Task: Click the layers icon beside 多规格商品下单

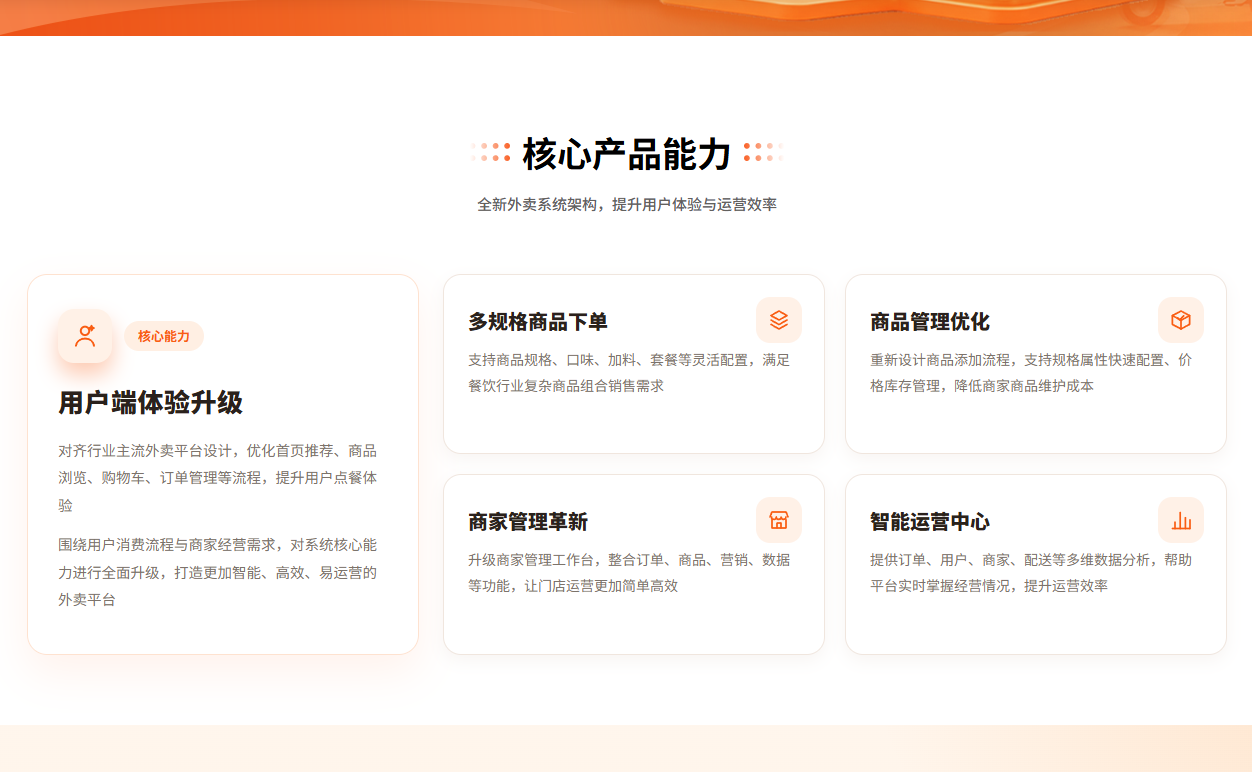Action: pyautogui.click(x=779, y=320)
